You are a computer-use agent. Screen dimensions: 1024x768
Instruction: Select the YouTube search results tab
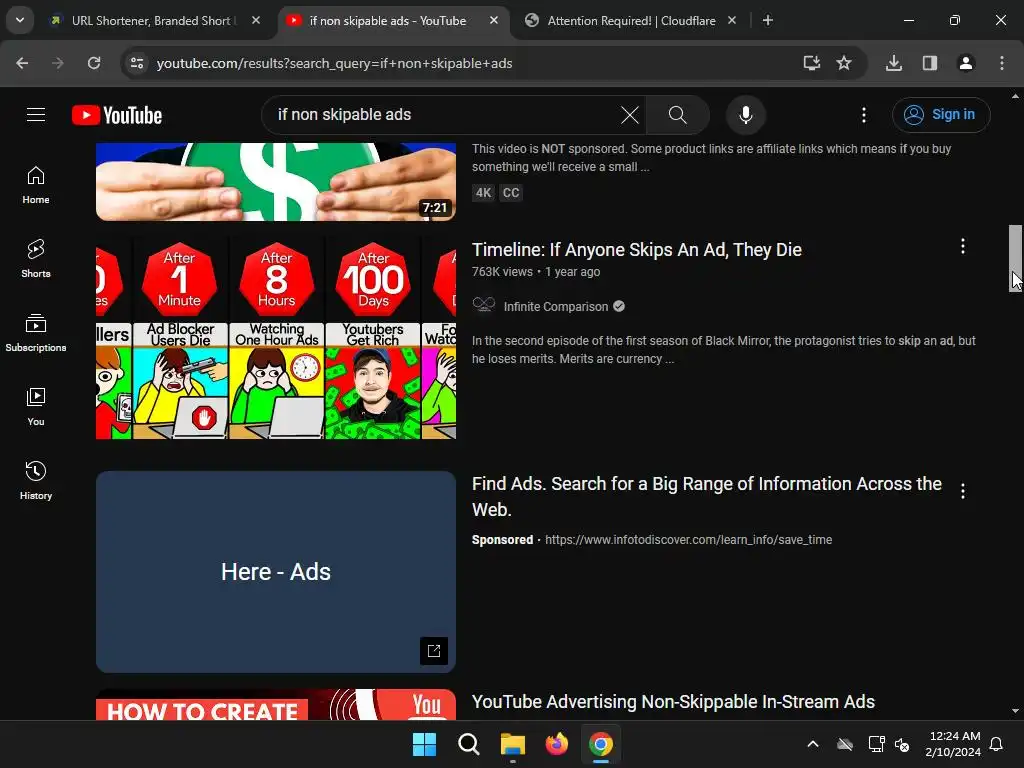click(388, 21)
